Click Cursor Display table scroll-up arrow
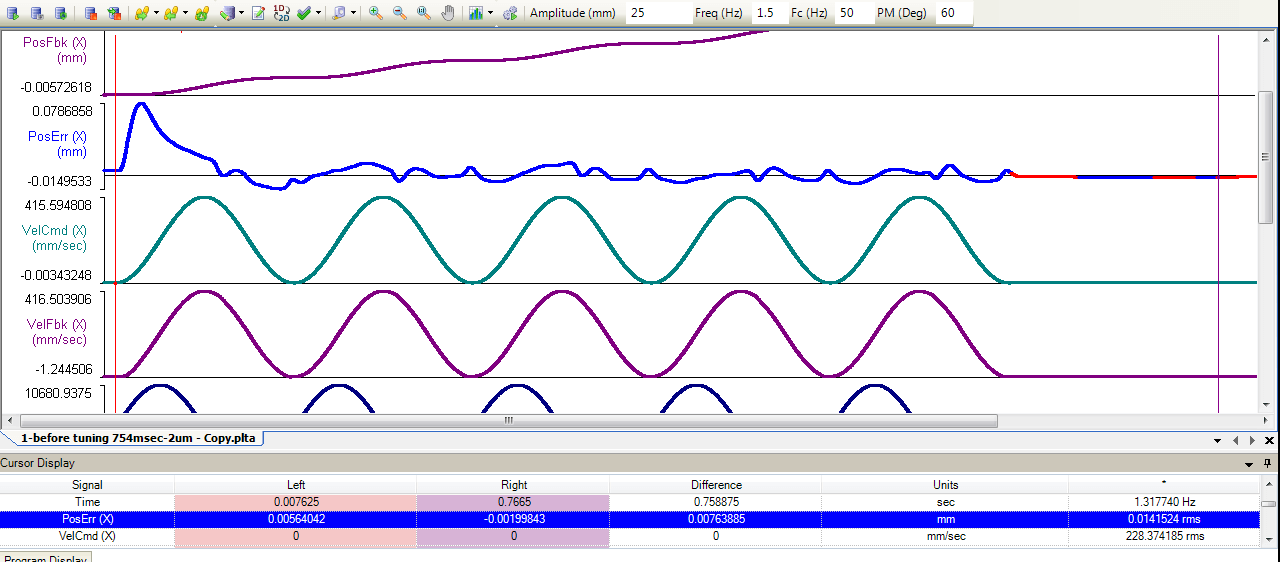The image size is (1280, 562). coord(1268,485)
